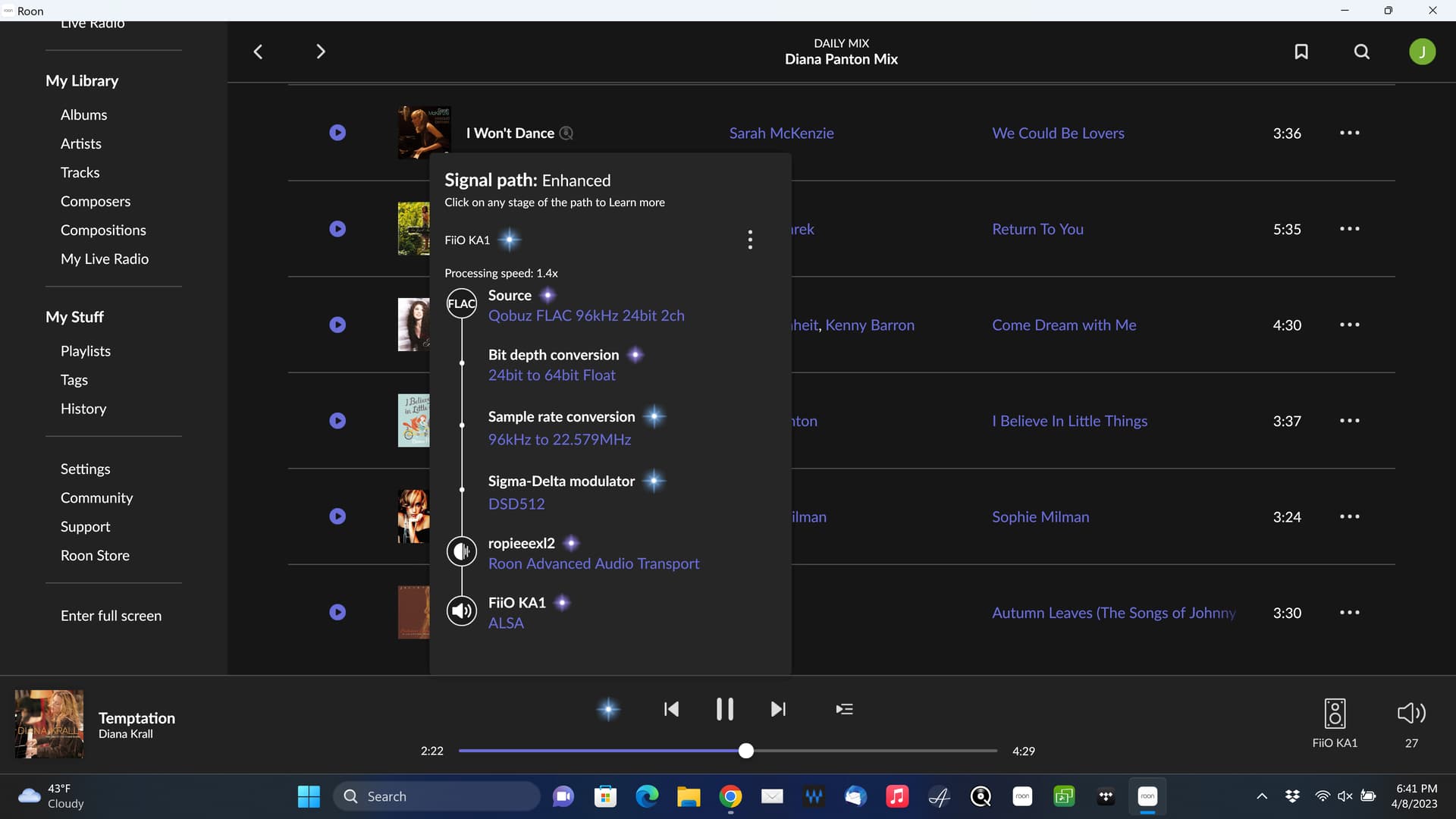Skip to next track
1456x819 pixels.
[778, 709]
